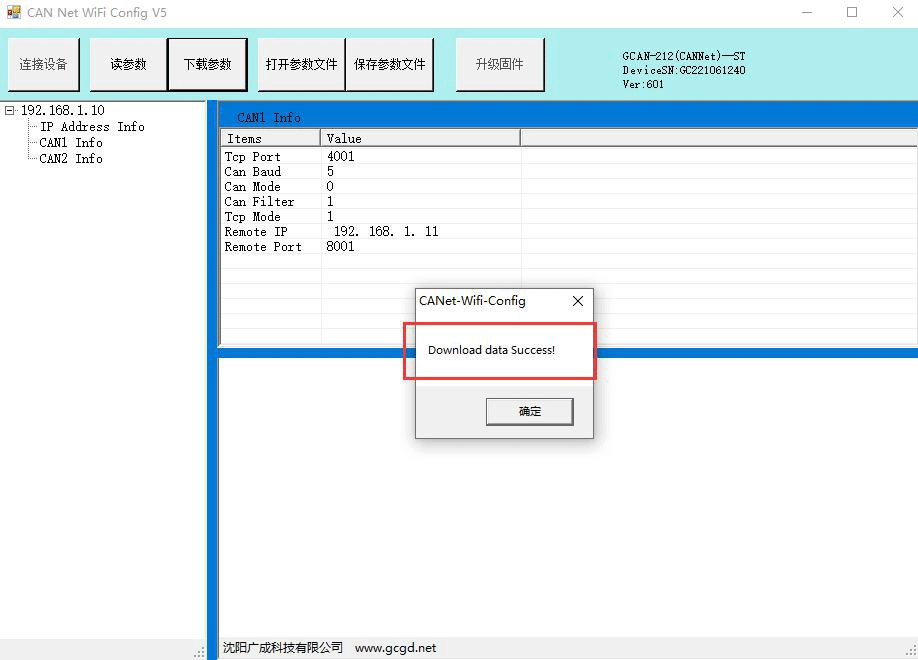
Task: Click the app icon in title bar
Action: (x=14, y=13)
